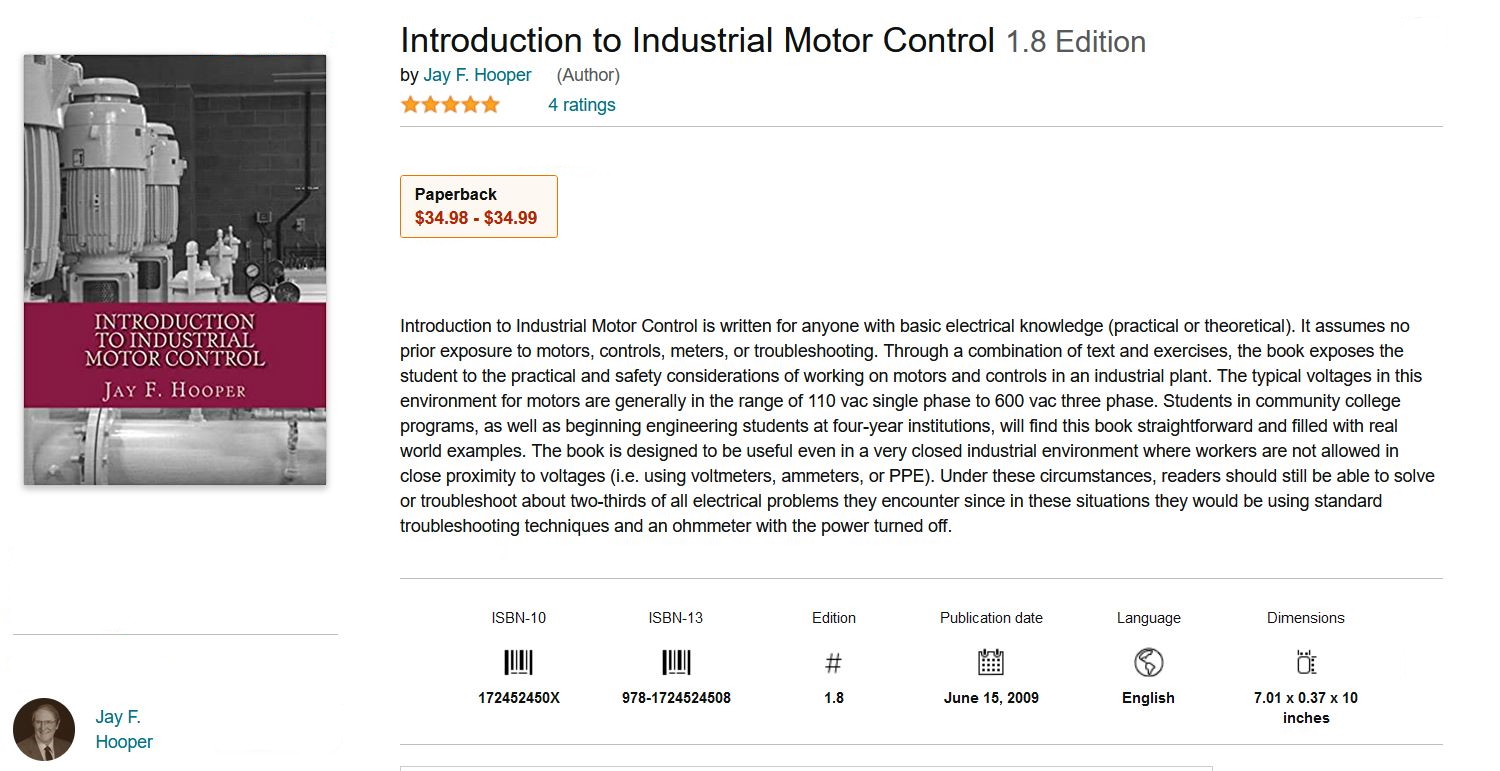
Task: Click the five-star rating icons
Action: 450,105
